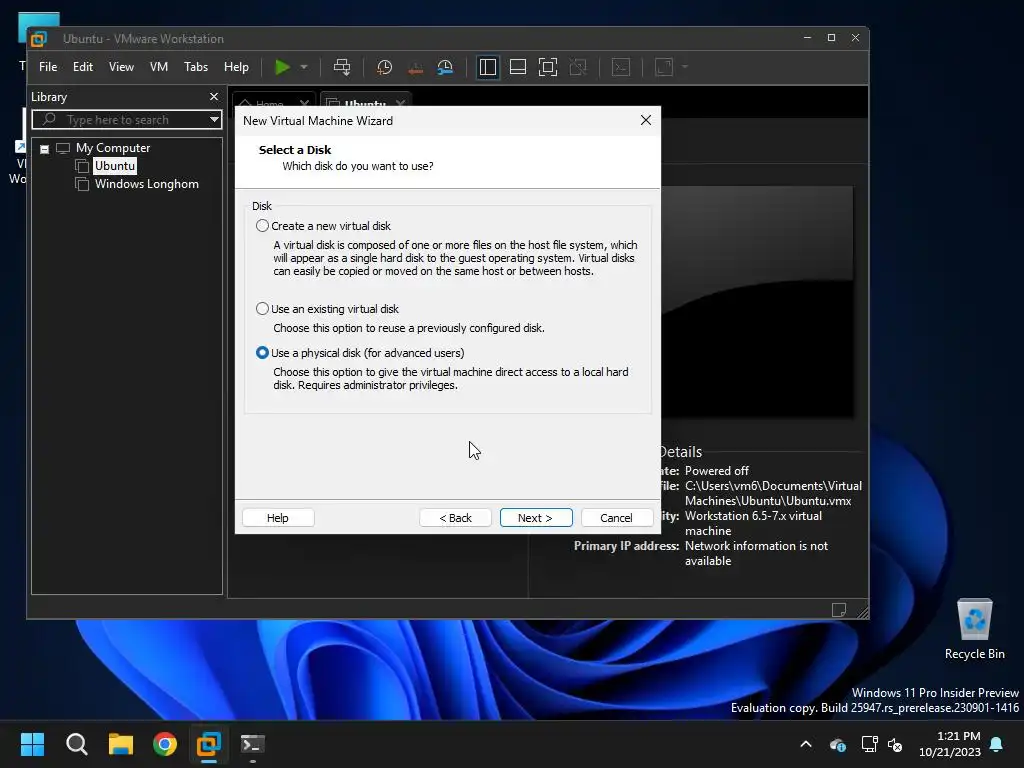Image resolution: width=1024 pixels, height=768 pixels.
Task: Click the network tray icon
Action: tap(869, 744)
